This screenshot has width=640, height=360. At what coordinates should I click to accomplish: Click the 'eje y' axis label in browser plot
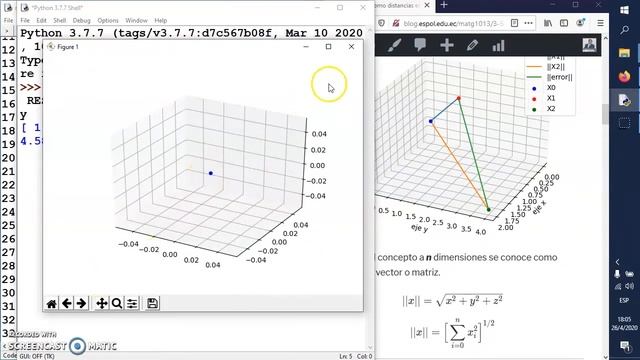click(x=419, y=228)
